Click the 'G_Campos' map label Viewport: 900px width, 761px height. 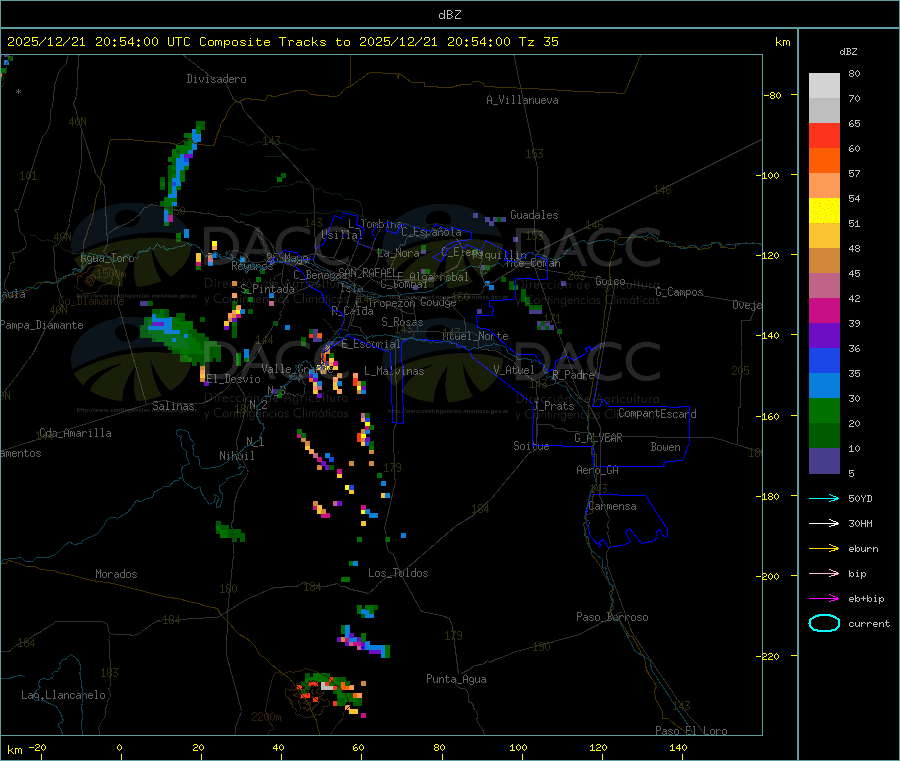pyautogui.click(x=679, y=292)
